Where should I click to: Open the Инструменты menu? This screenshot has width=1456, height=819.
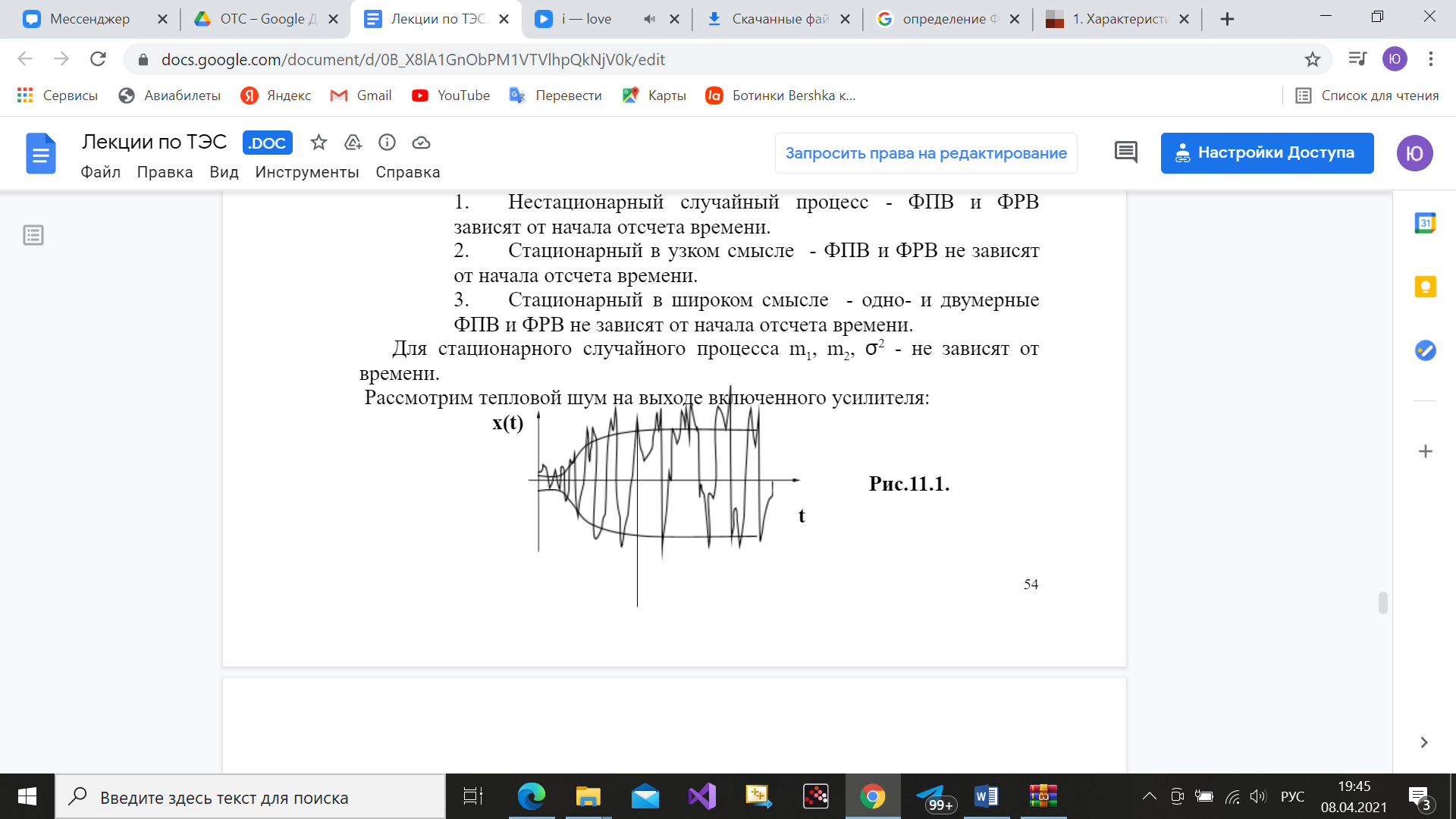[x=307, y=172]
